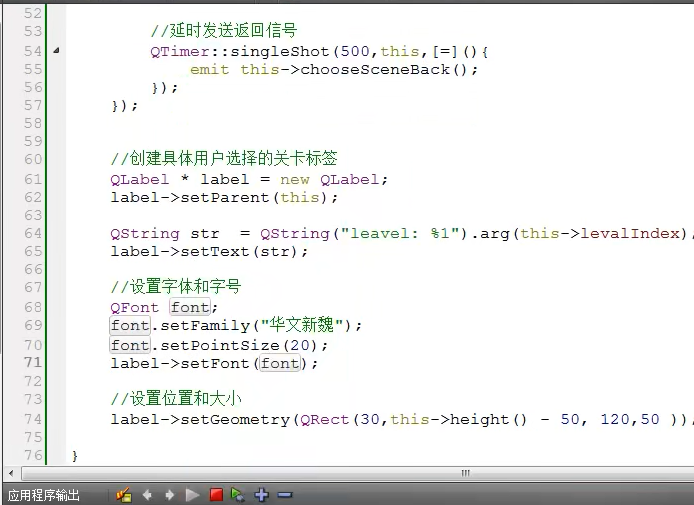This screenshot has height=505, width=694.
Task: Click first QLabel type on line 61
Action: [140, 179]
